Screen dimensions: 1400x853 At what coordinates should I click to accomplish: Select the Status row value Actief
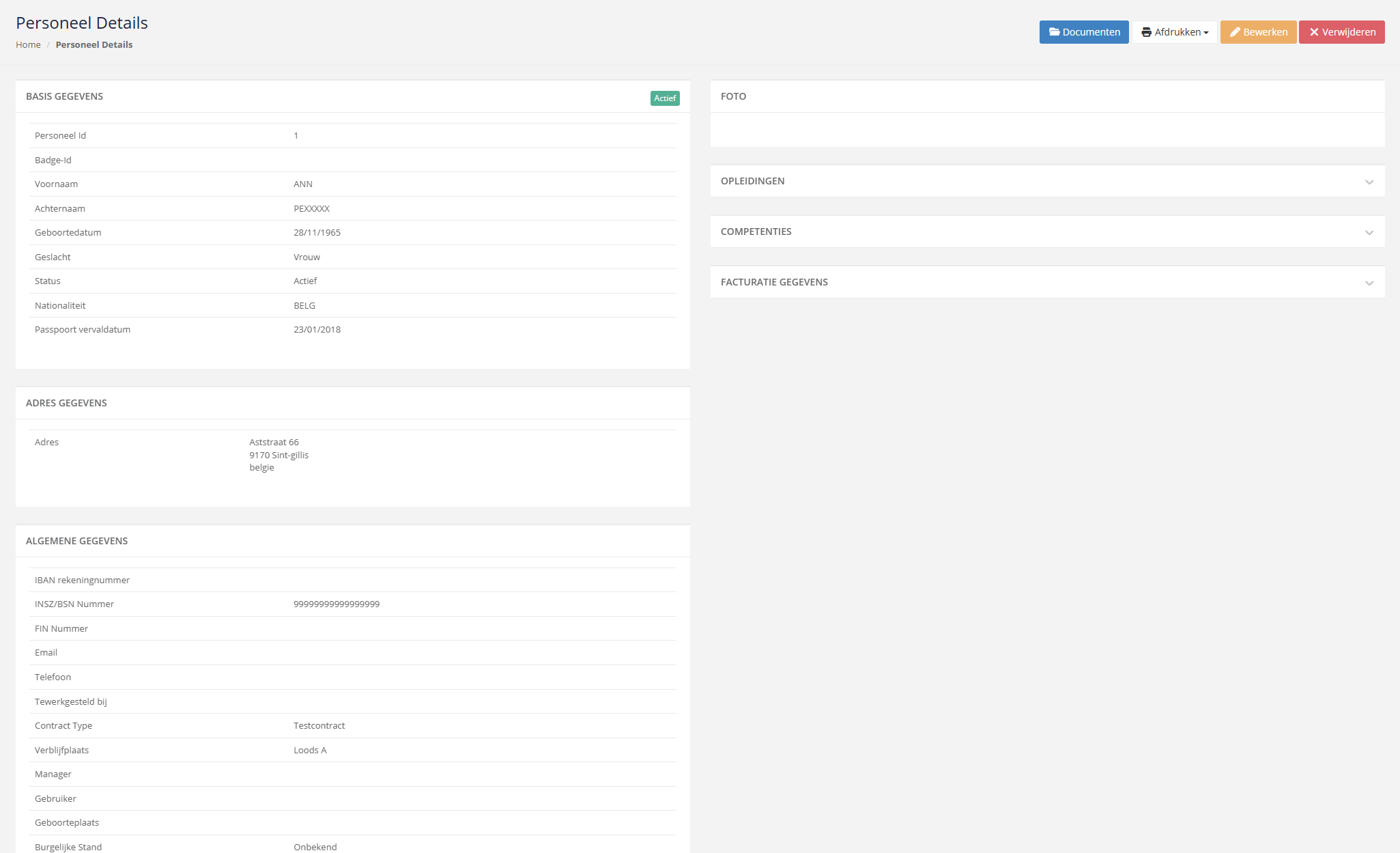(x=305, y=281)
